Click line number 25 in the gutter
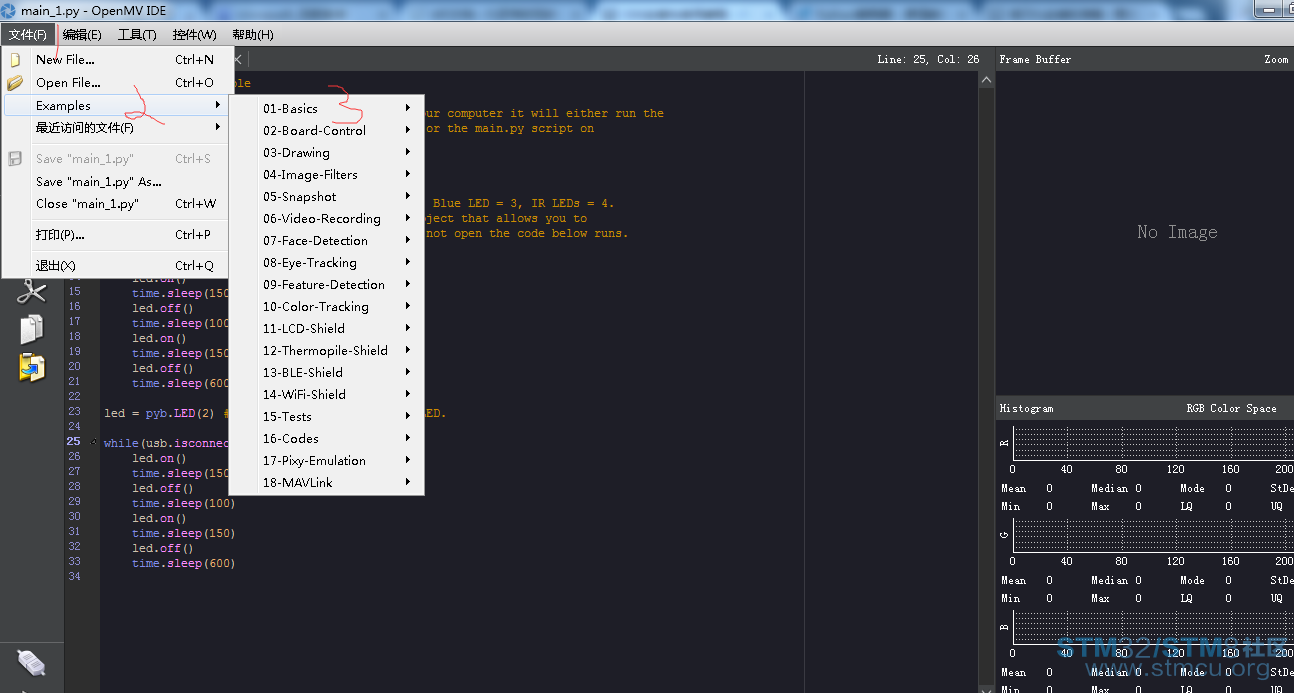The width and height of the screenshot is (1294, 693). 74,441
